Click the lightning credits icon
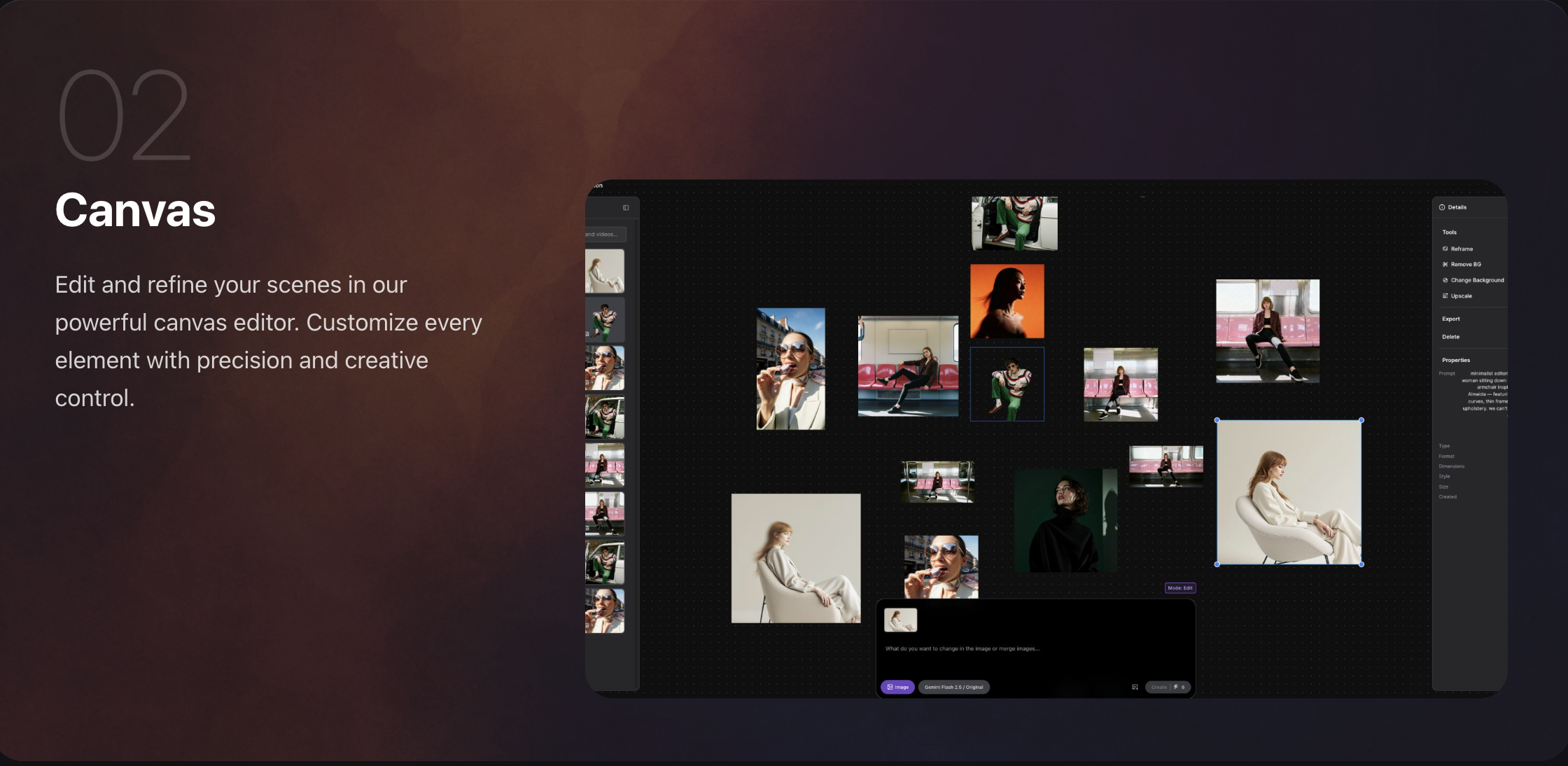 click(1176, 687)
